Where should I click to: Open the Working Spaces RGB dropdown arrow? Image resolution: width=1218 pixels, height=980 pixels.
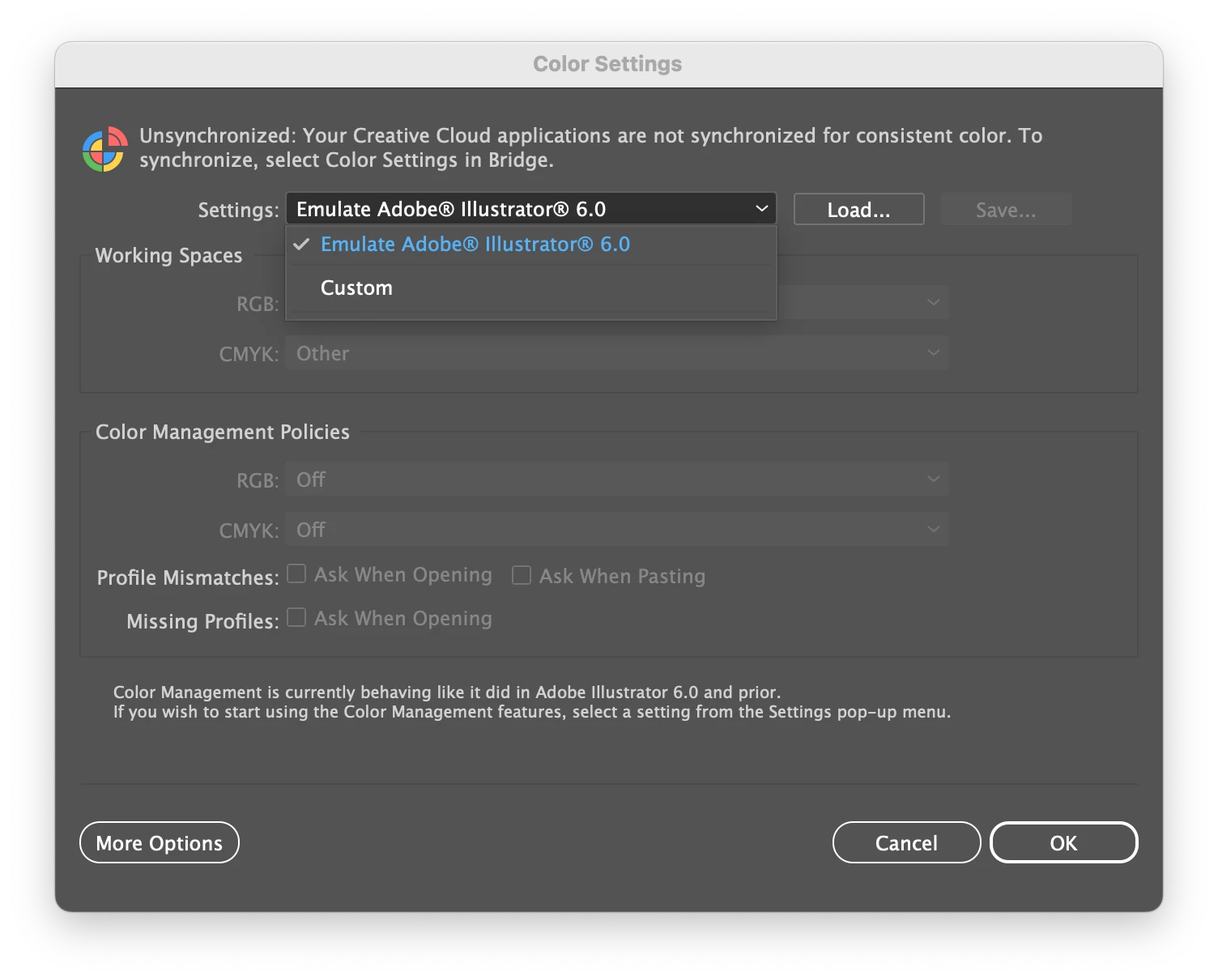[x=933, y=303]
